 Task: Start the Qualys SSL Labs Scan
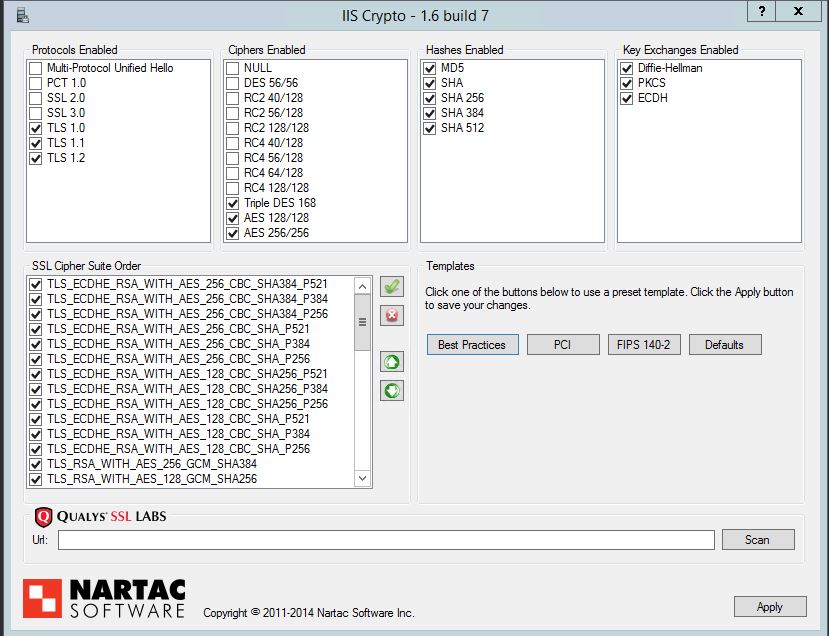[x=758, y=540]
